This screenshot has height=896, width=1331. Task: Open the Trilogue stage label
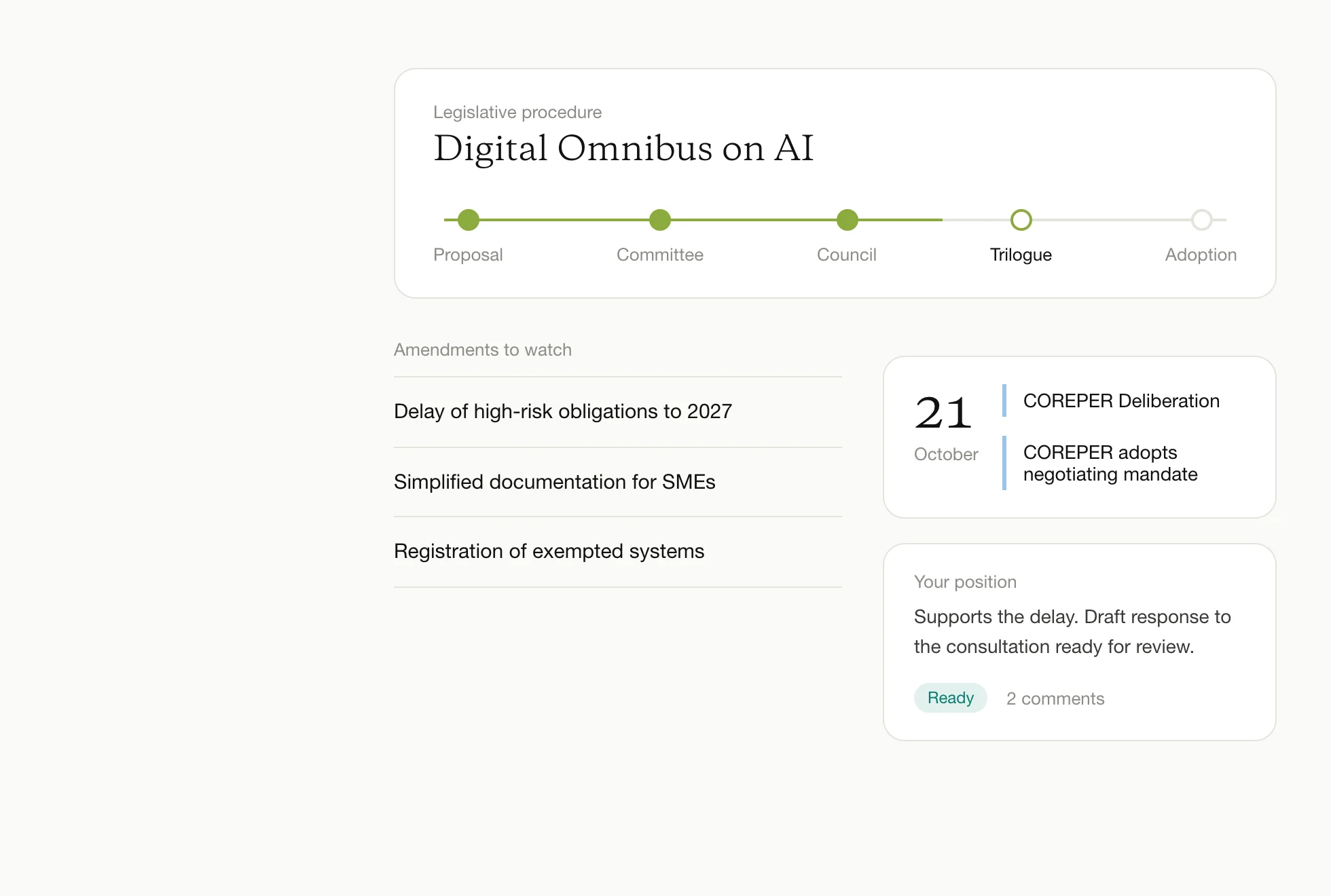click(x=1021, y=255)
